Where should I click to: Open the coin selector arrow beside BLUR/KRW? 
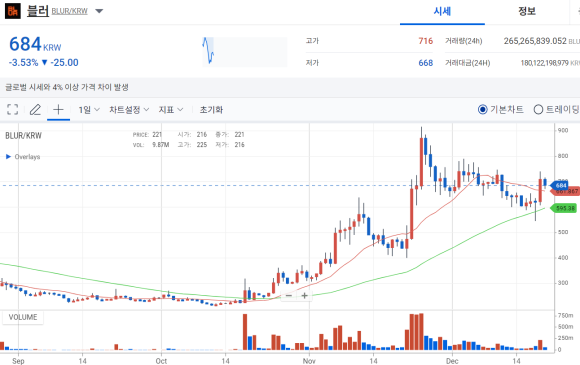tap(99, 11)
